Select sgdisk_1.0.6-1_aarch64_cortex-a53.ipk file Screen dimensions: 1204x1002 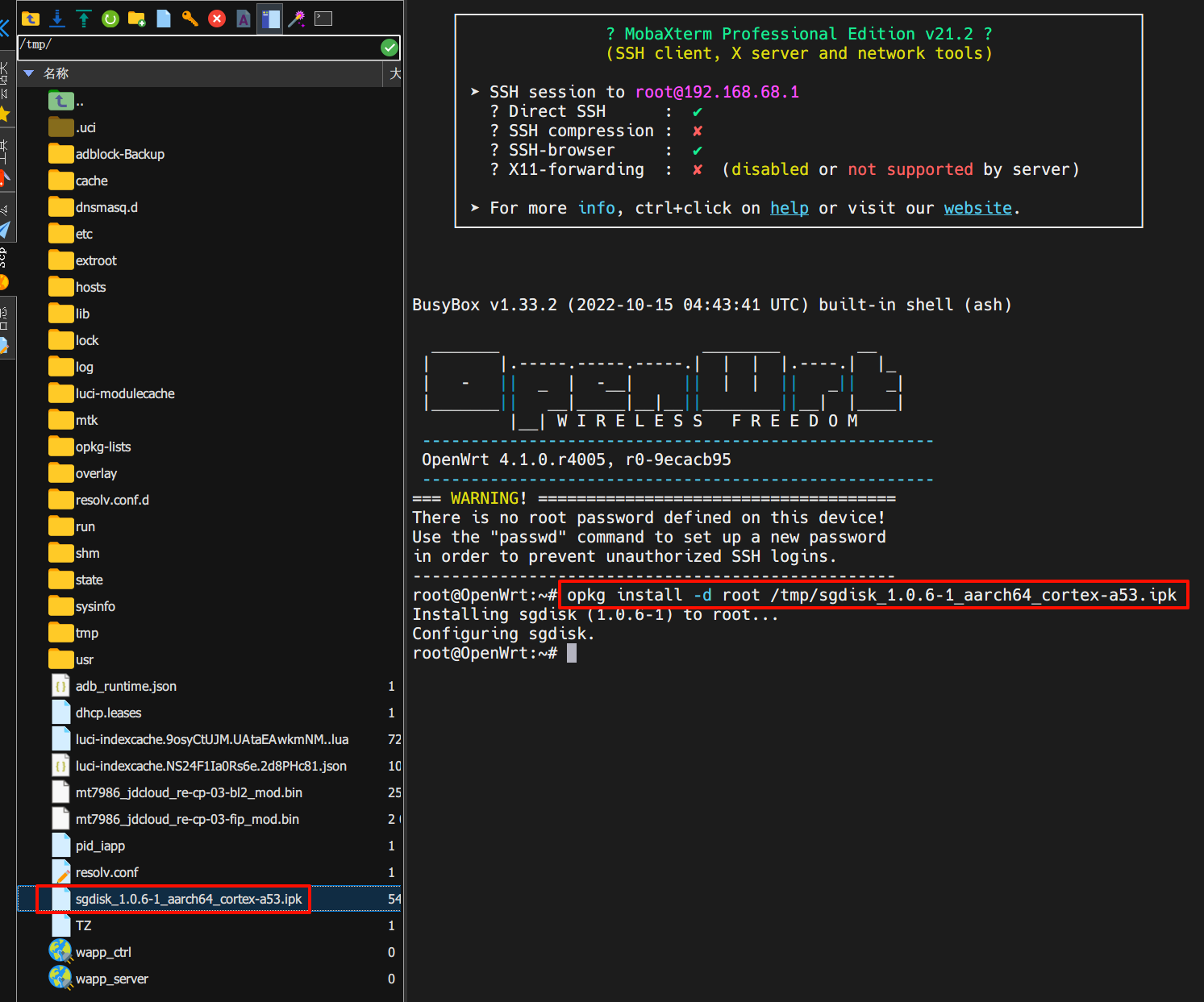click(x=189, y=899)
